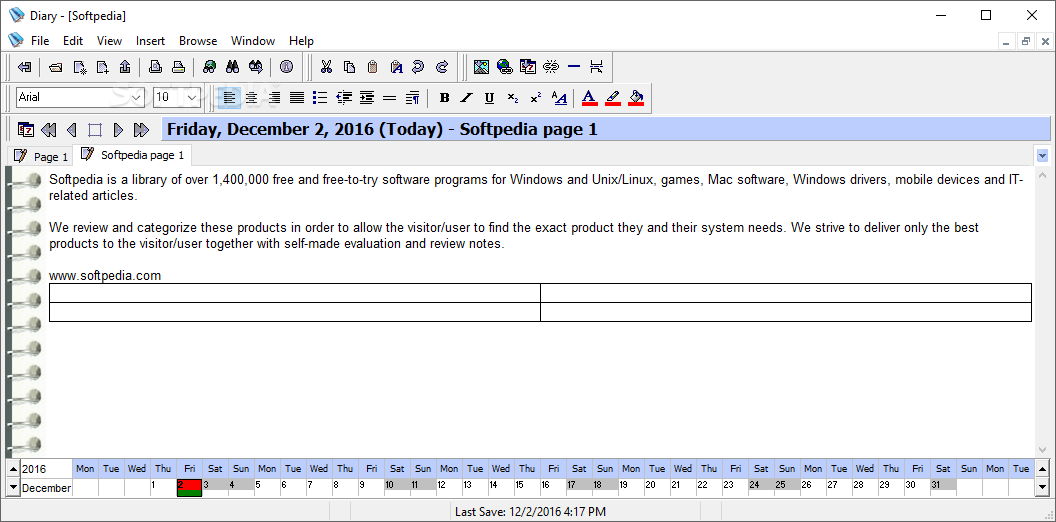Toggle left text alignment
Screen dimensions: 1056x522
pyautogui.click(x=229, y=98)
